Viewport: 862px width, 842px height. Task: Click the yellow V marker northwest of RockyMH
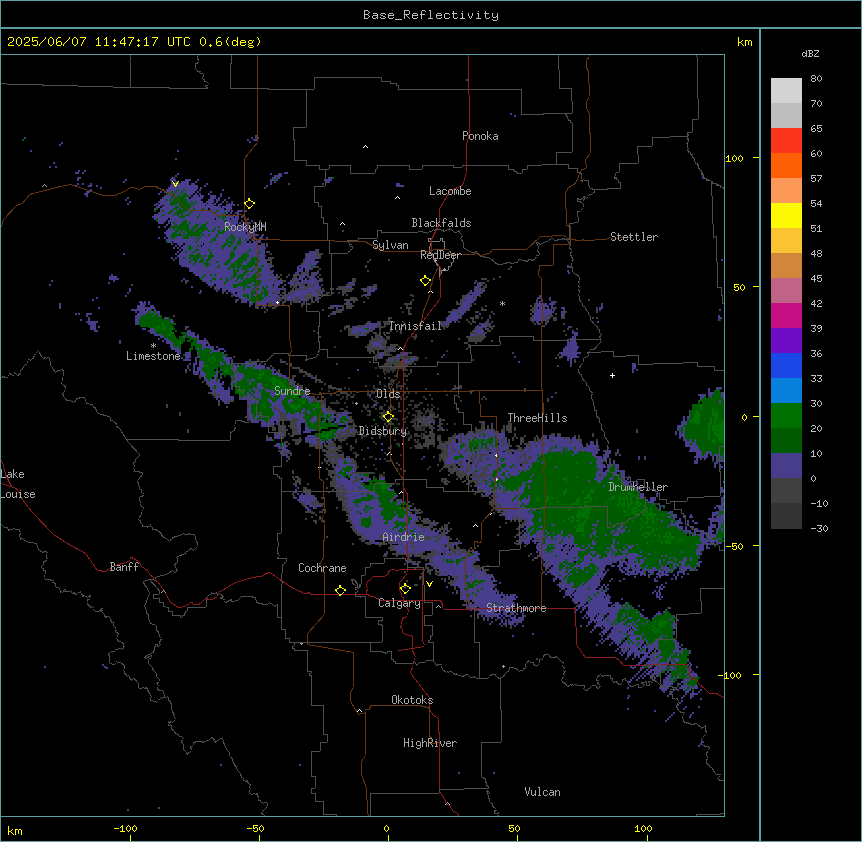point(175,184)
